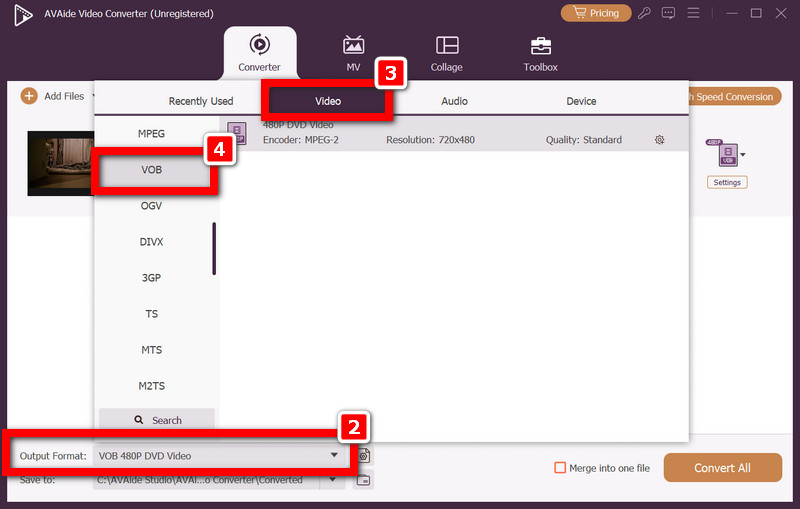Click the Pricing button
This screenshot has width=800, height=509.
(x=595, y=13)
